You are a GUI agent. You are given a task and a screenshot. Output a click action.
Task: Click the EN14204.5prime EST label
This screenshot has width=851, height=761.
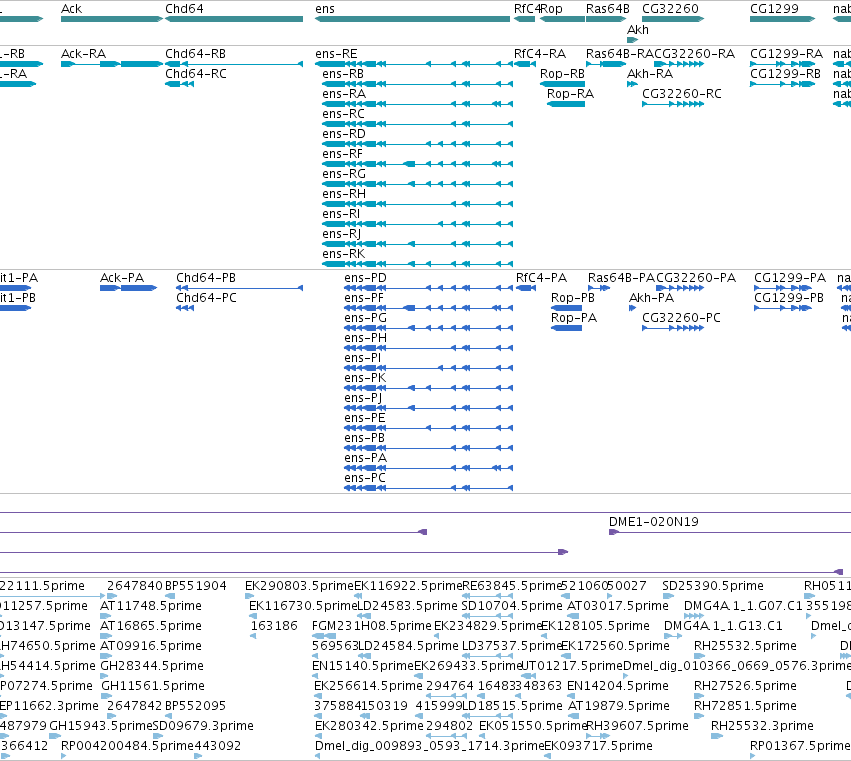click(618, 686)
